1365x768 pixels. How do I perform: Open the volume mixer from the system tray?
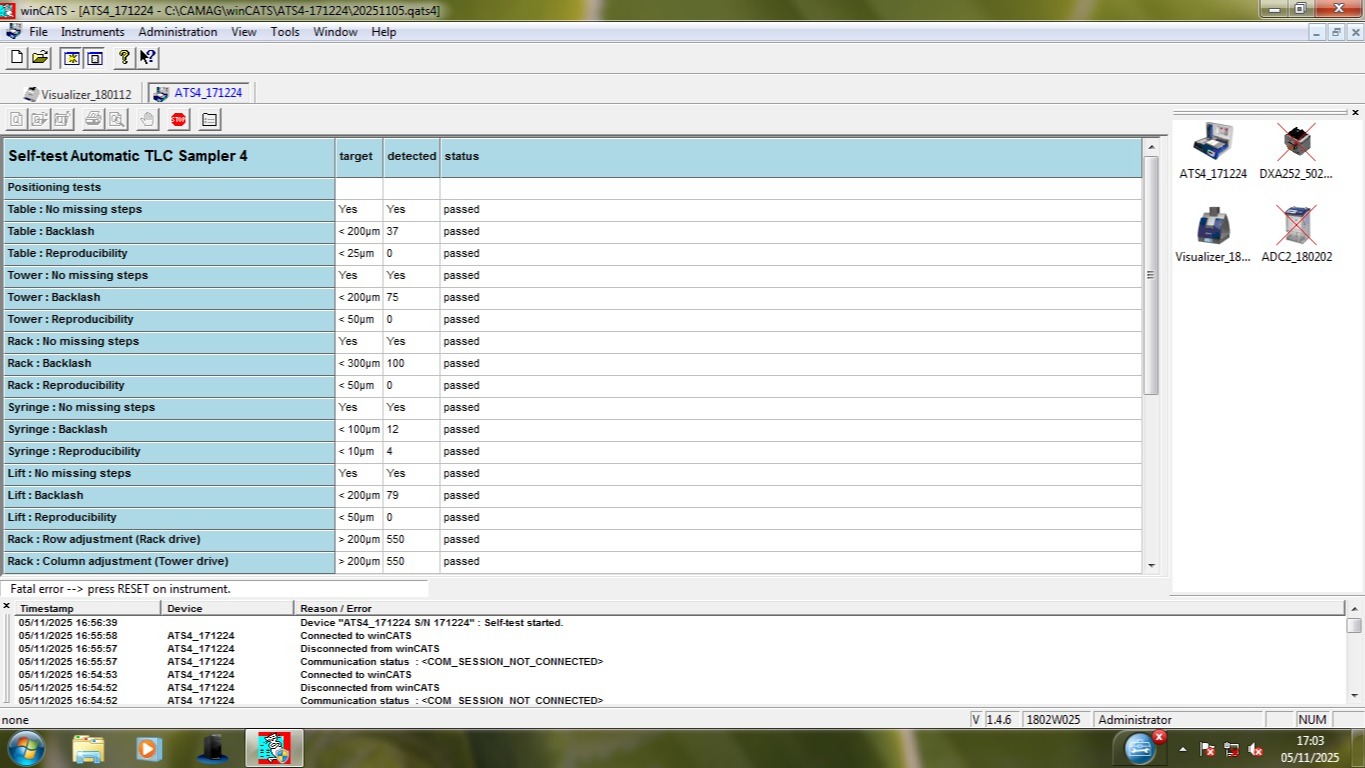point(1257,748)
